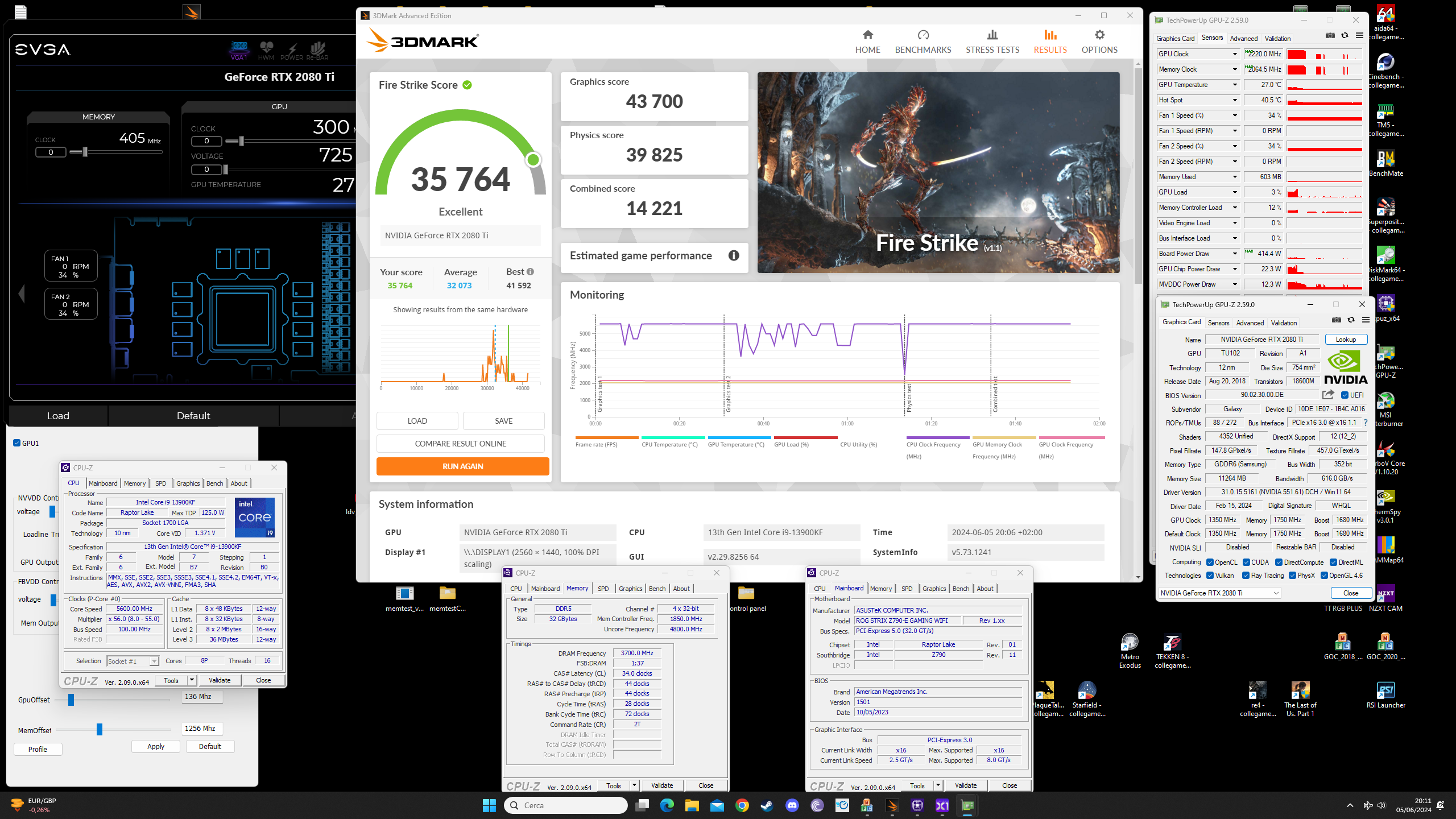Open the 3DMark HOME section
This screenshot has width=1456, height=819.
867,42
